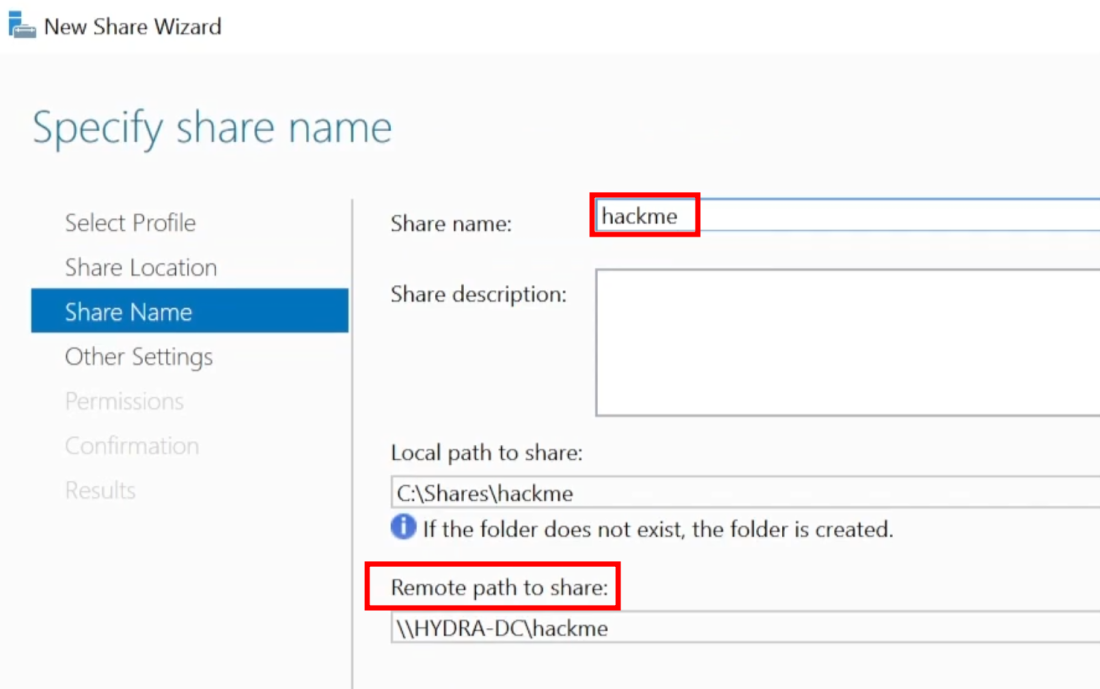1100x689 pixels.
Task: Click the 'Share description:' label
Action: [478, 295]
